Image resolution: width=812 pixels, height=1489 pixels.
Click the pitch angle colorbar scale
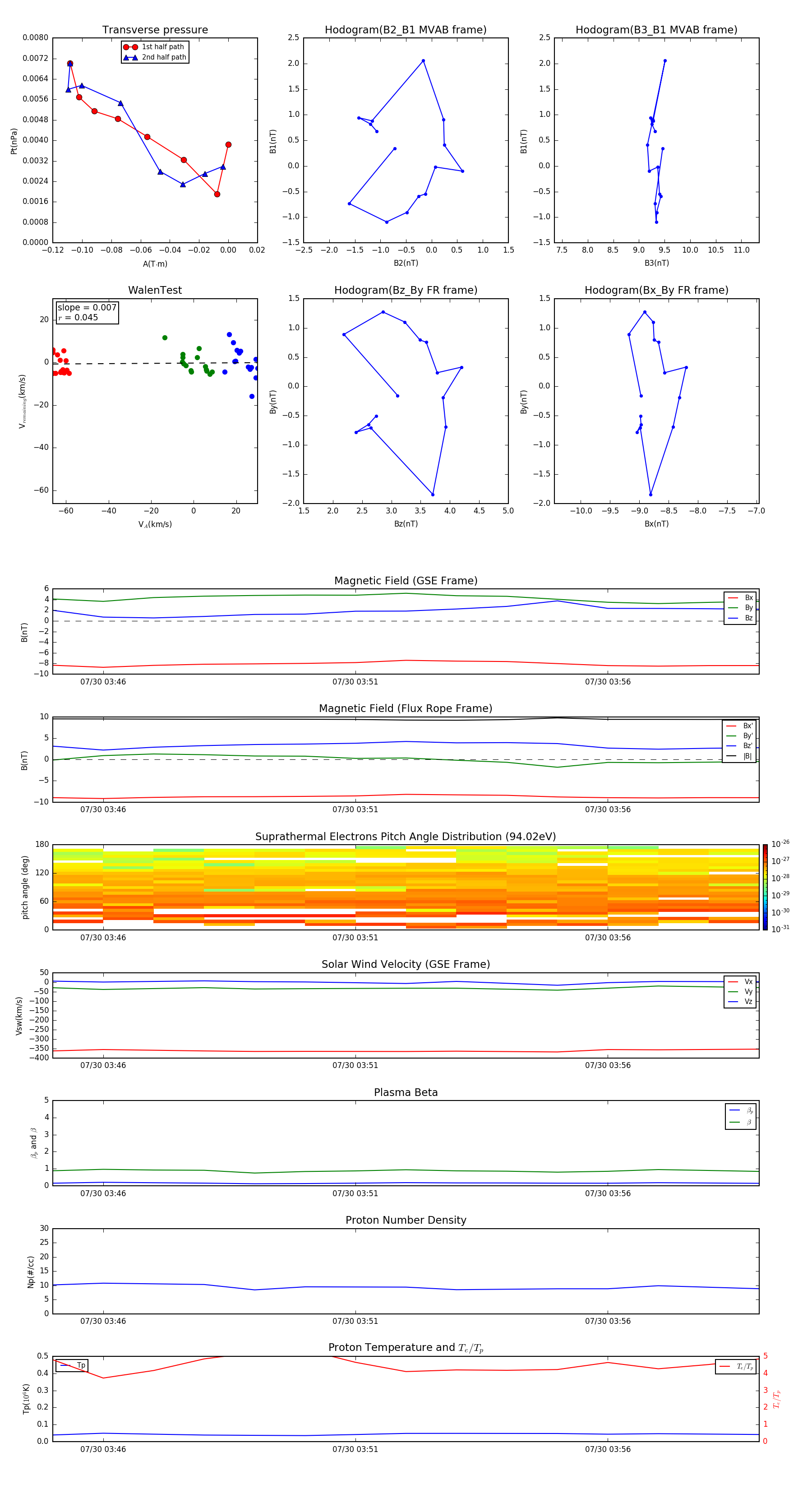pyautogui.click(x=765, y=887)
